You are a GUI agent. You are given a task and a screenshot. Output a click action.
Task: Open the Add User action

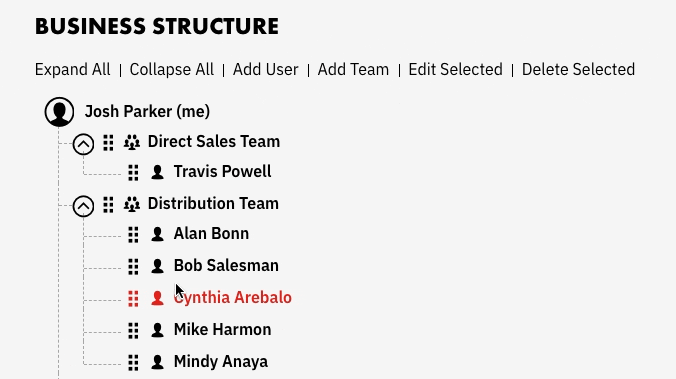pos(266,69)
